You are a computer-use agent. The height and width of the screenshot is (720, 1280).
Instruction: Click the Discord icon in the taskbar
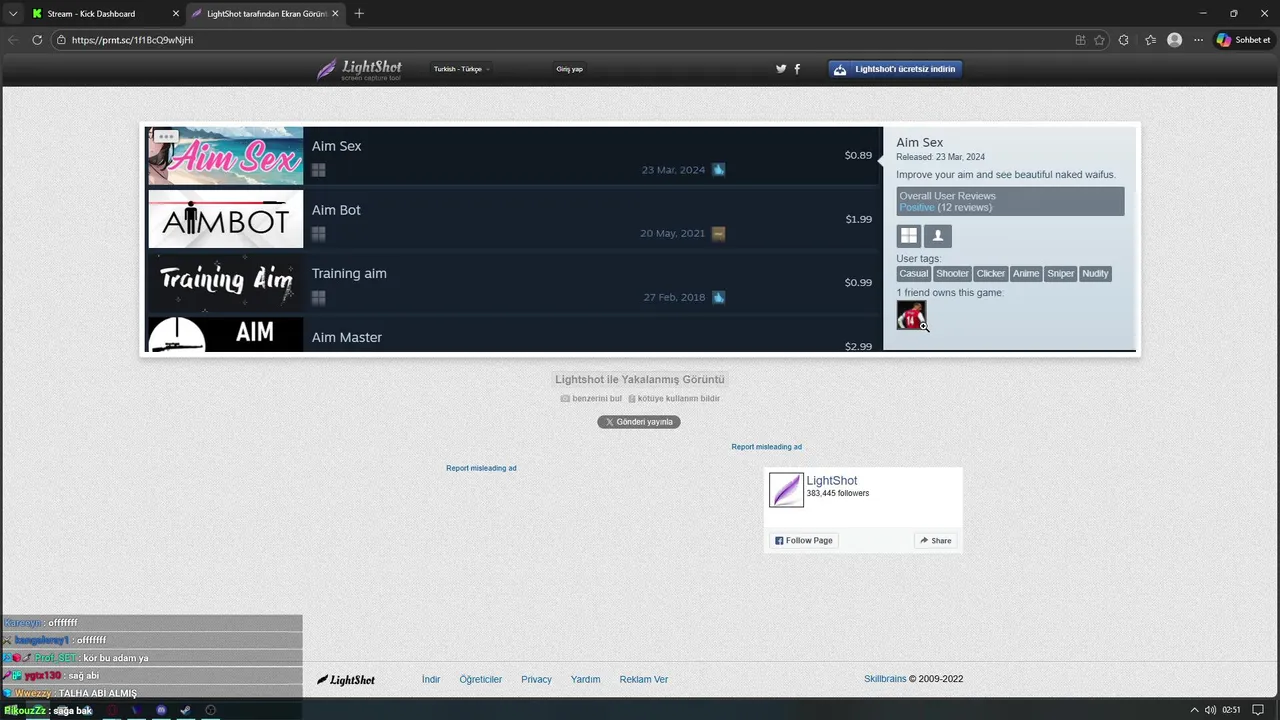(161, 710)
